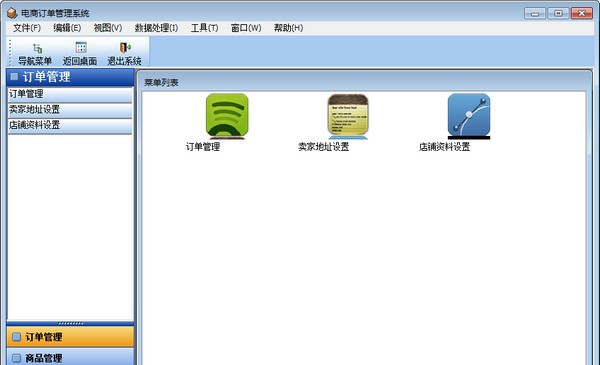Click the square icon on orange 订单管理 bar
The height and width of the screenshot is (365, 600).
[16, 337]
